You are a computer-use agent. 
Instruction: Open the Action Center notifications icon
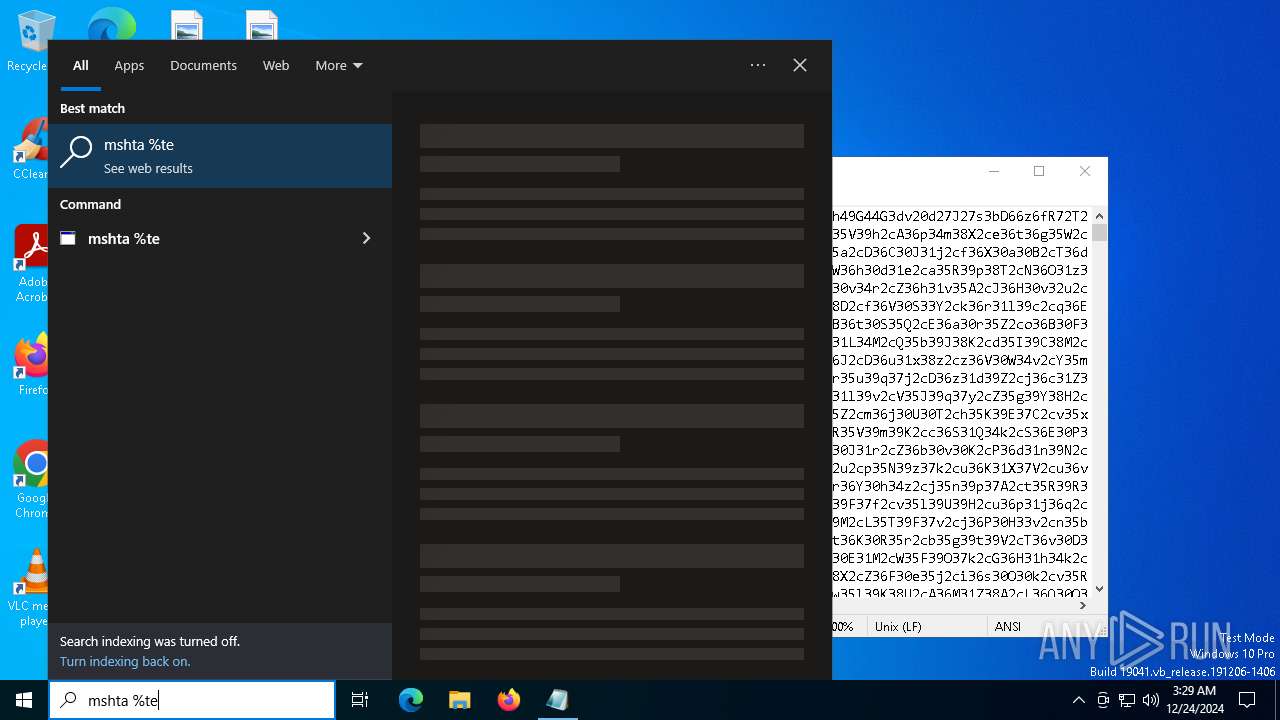coord(1247,700)
